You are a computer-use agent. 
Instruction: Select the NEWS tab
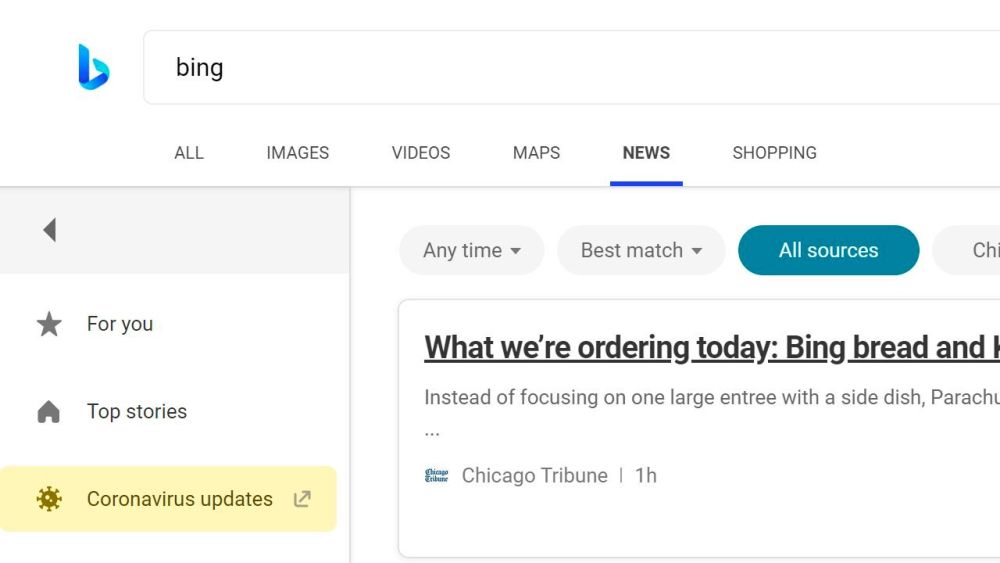tap(646, 153)
